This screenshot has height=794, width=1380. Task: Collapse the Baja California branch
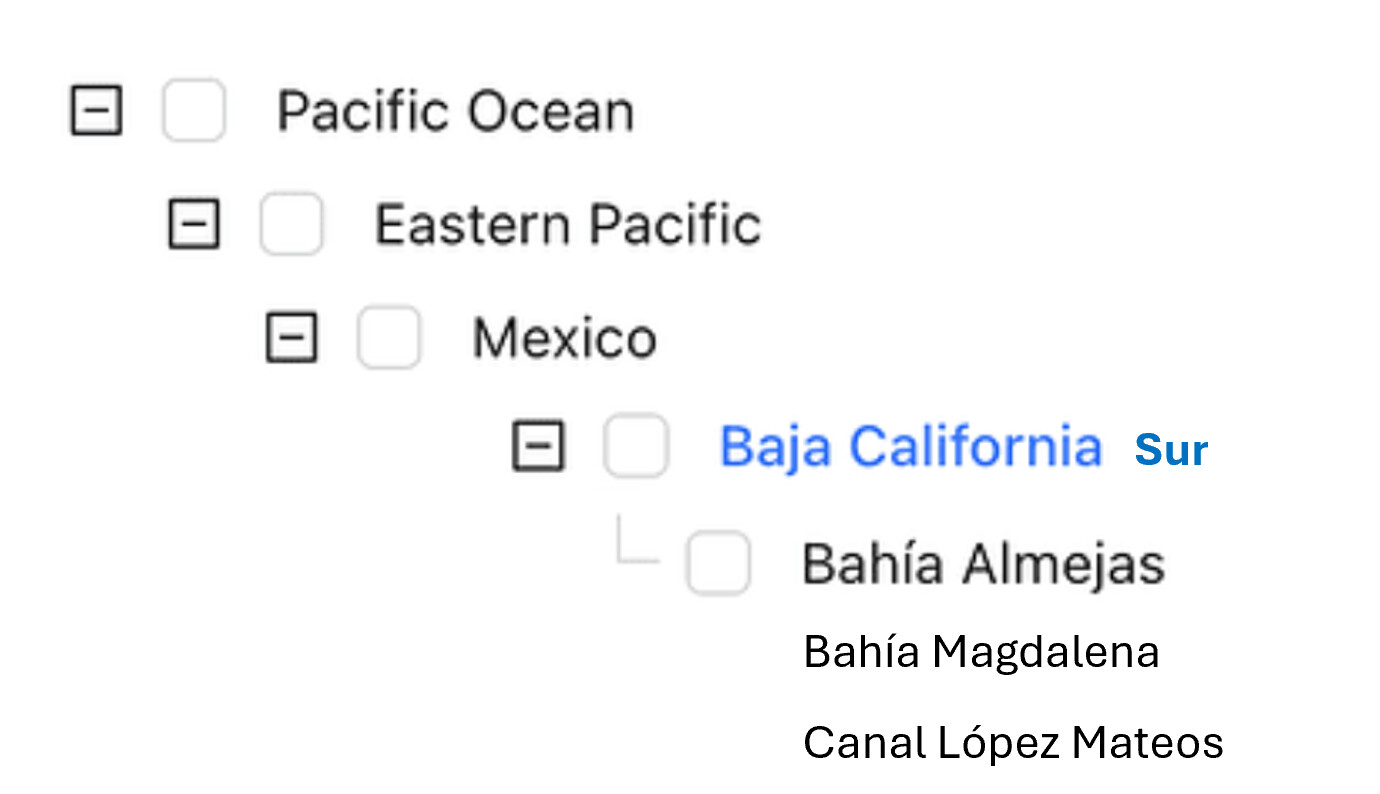538,446
